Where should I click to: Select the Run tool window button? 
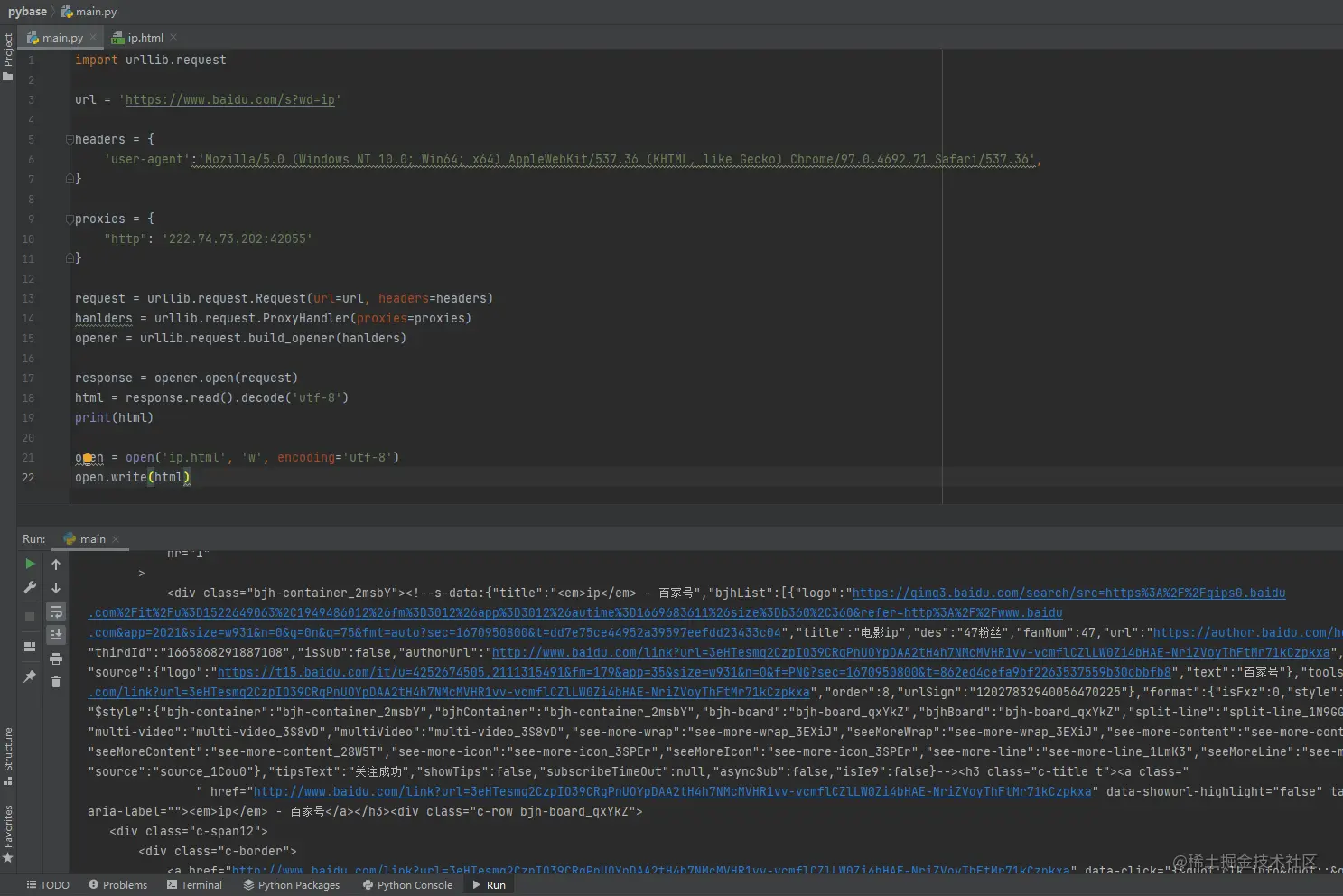coord(489,885)
